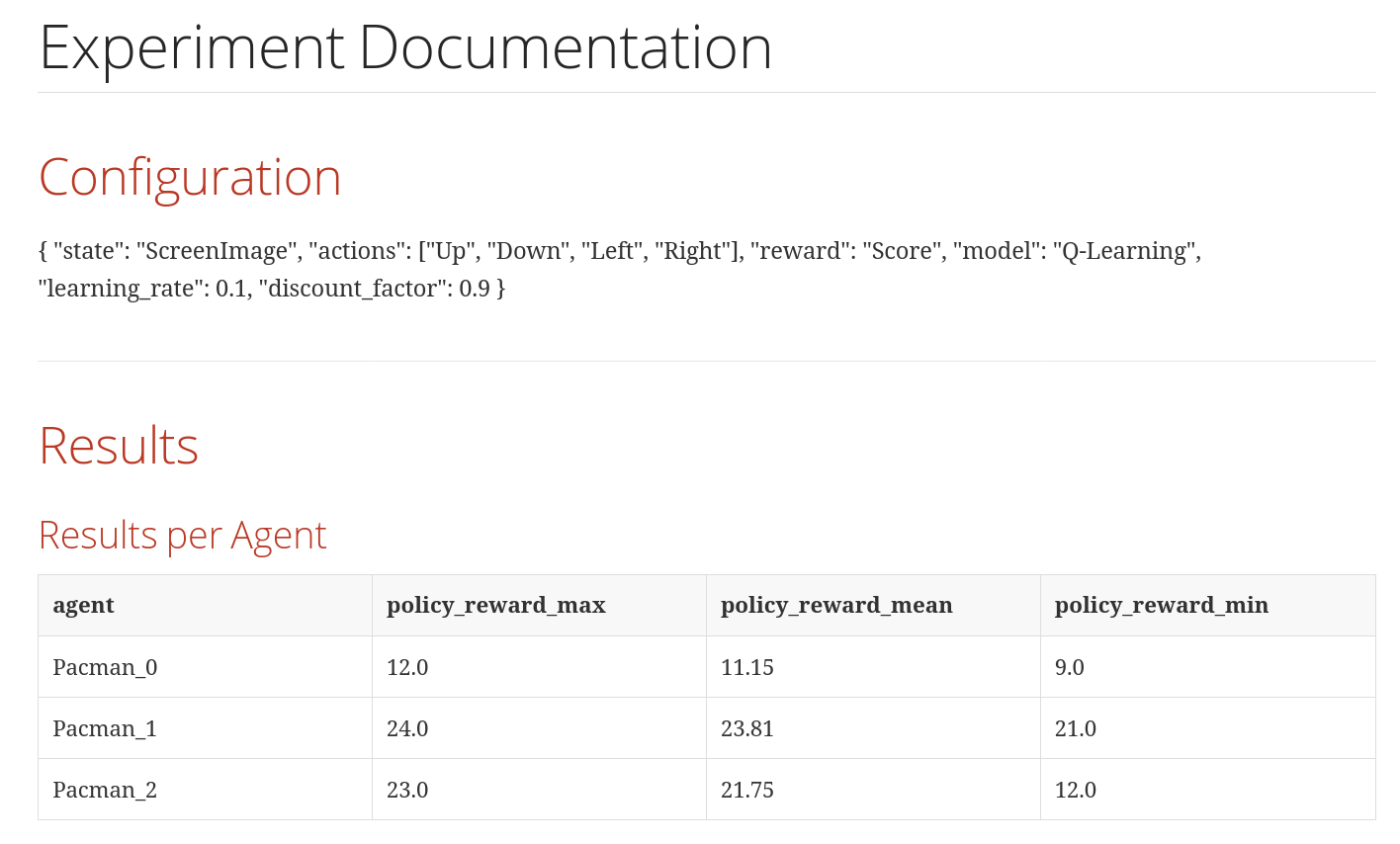
Task: Click the Configuration heading
Action: [190, 178]
